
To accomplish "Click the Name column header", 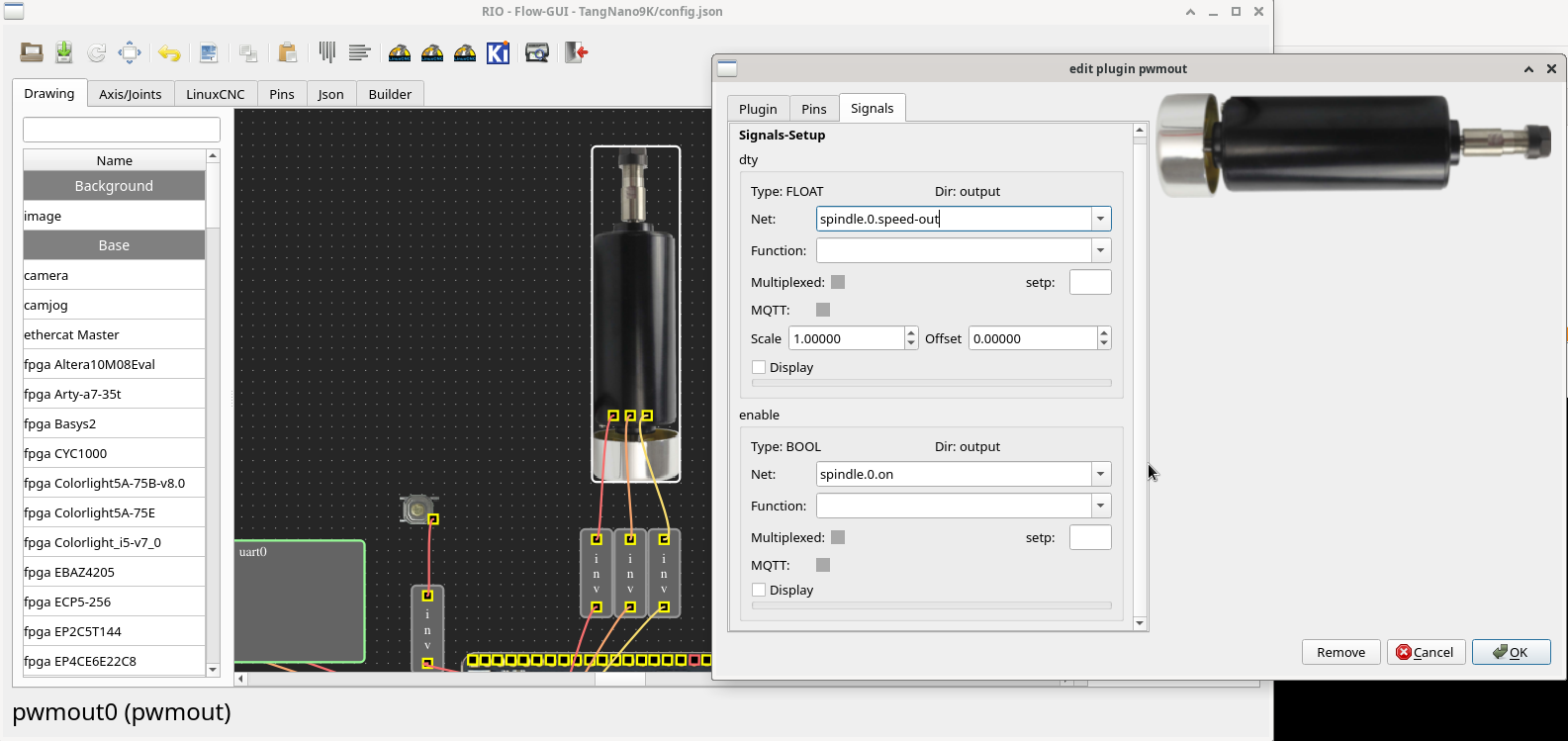I will (114, 160).
